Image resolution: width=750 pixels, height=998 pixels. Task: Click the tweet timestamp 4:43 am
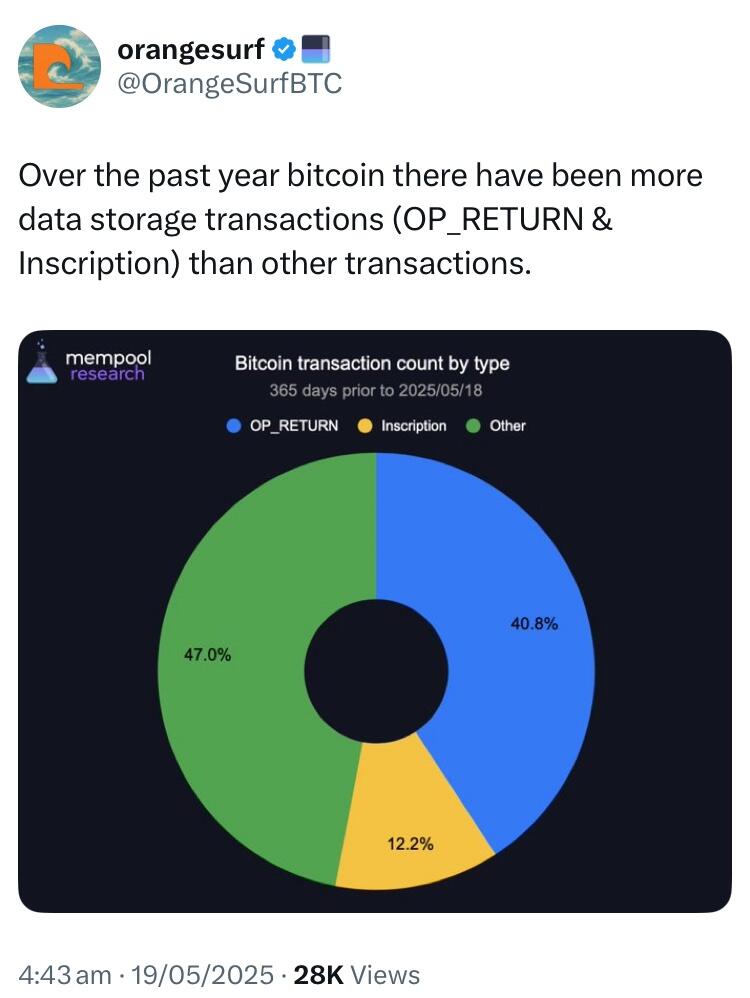coord(65,974)
